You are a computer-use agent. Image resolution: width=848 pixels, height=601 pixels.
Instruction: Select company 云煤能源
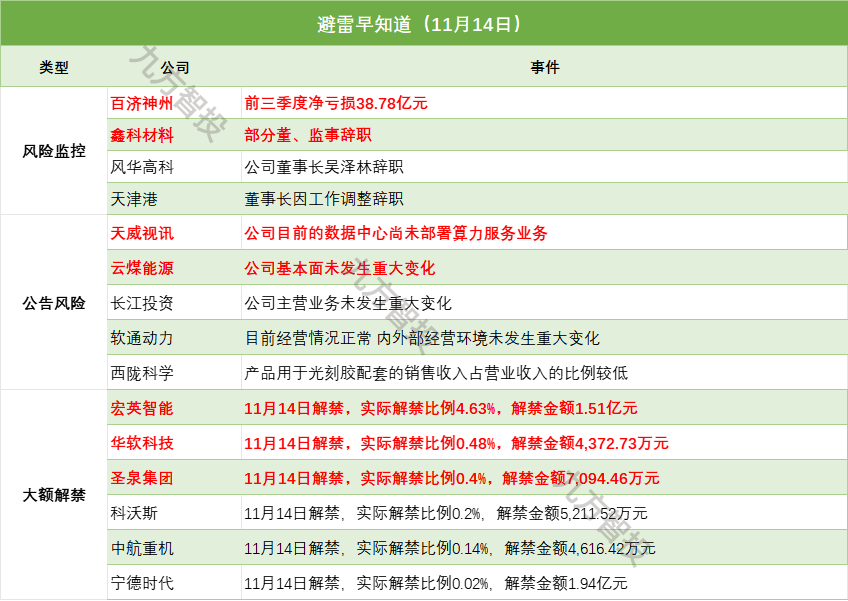point(142,268)
